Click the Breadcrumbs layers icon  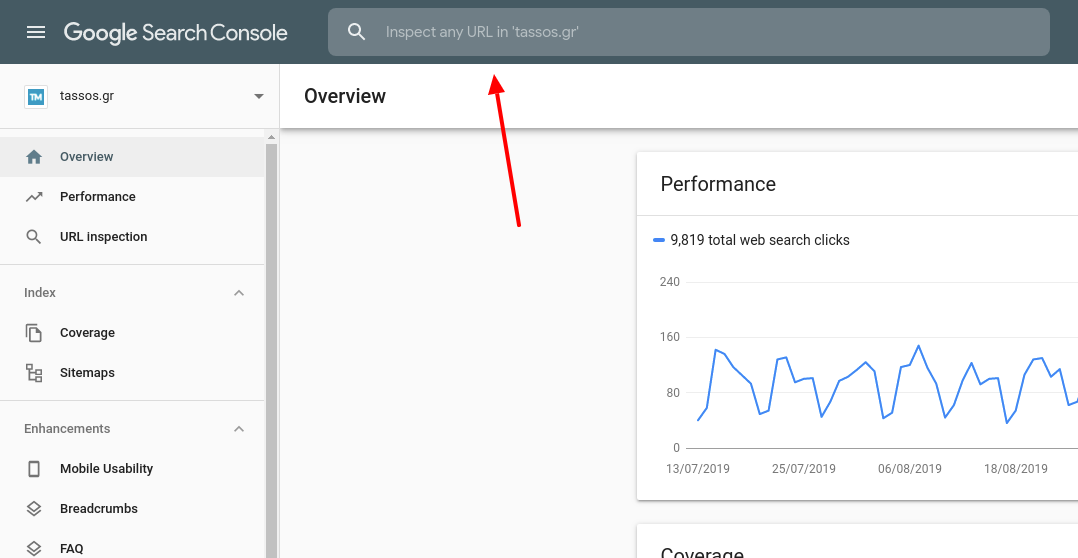tap(34, 509)
